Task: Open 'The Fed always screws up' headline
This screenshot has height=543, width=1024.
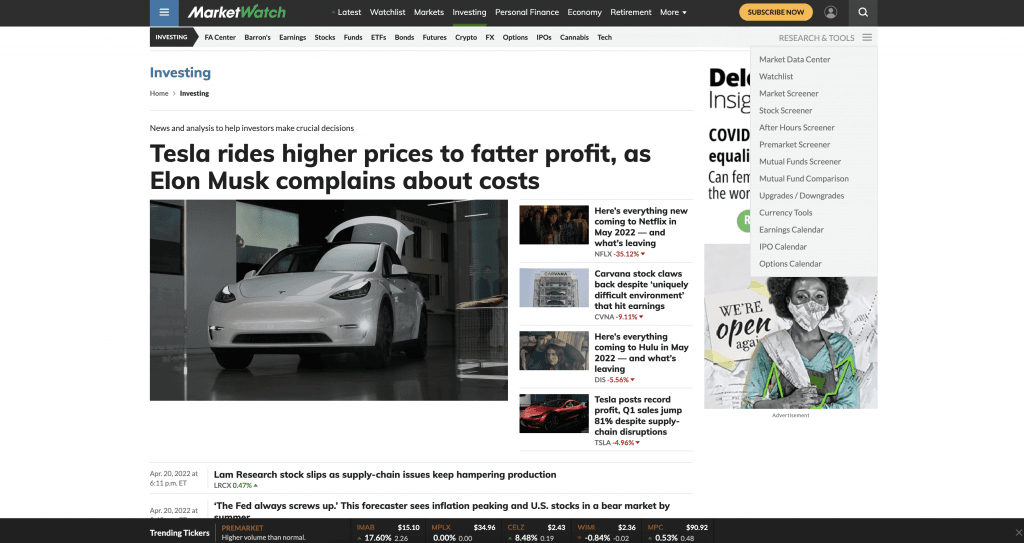Action: (441, 510)
